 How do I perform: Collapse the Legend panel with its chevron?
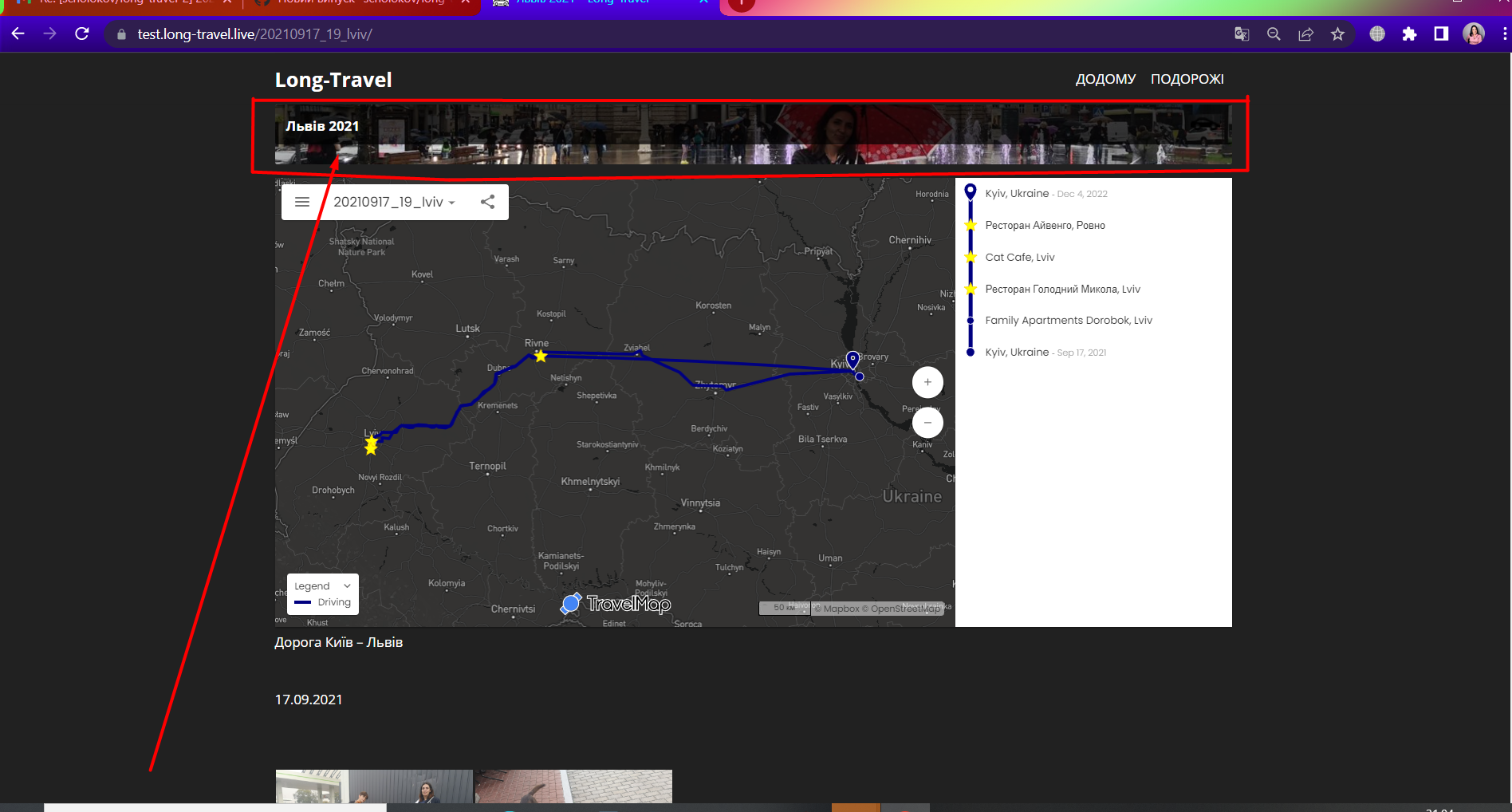pos(347,585)
